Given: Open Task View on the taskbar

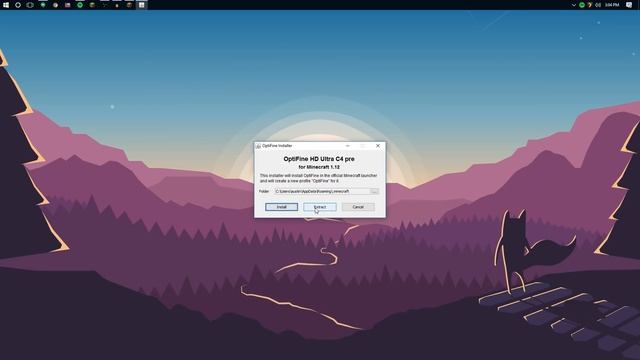Looking at the screenshot, I should coord(30,5).
